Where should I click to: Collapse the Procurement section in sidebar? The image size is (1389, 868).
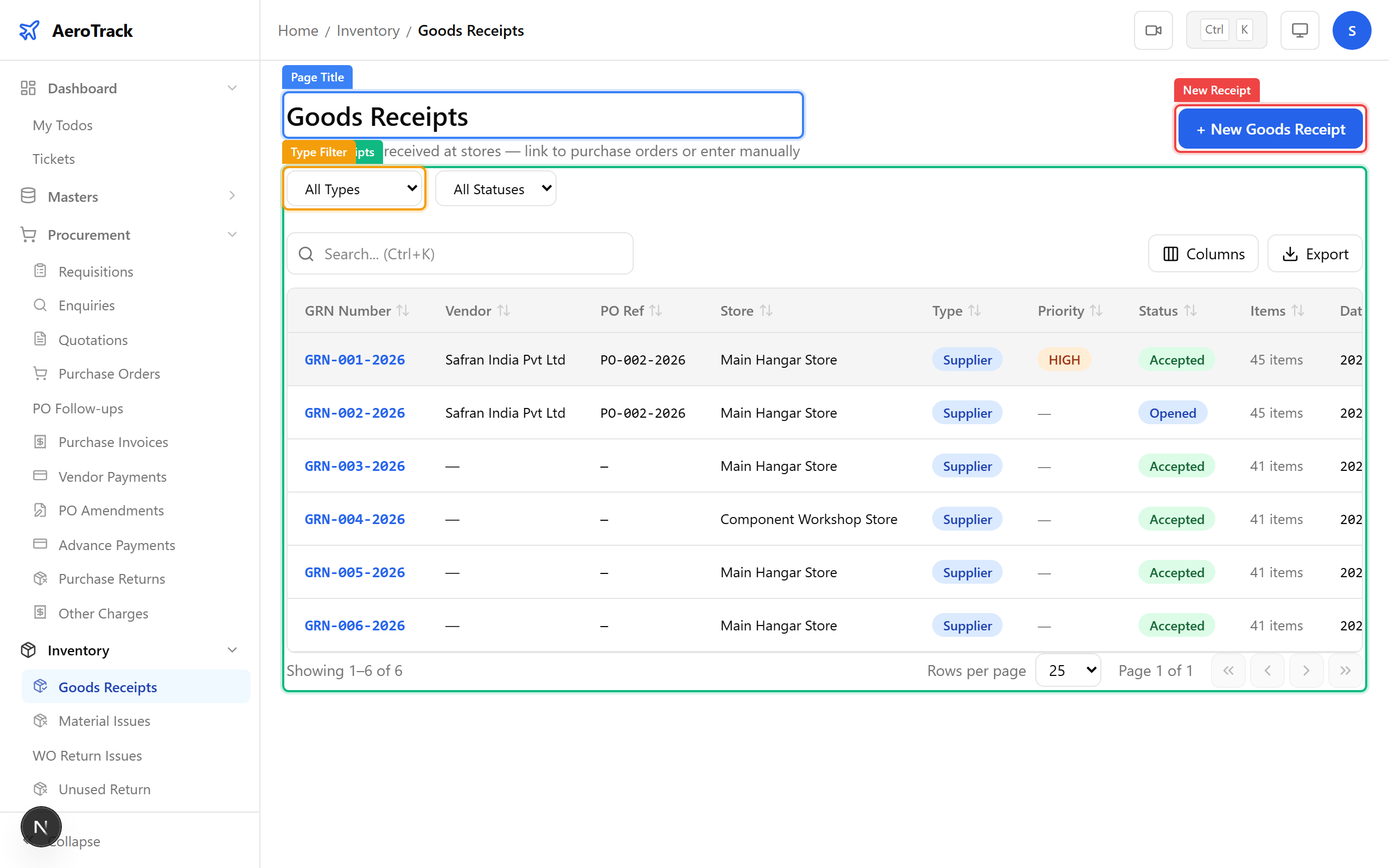[x=232, y=234]
